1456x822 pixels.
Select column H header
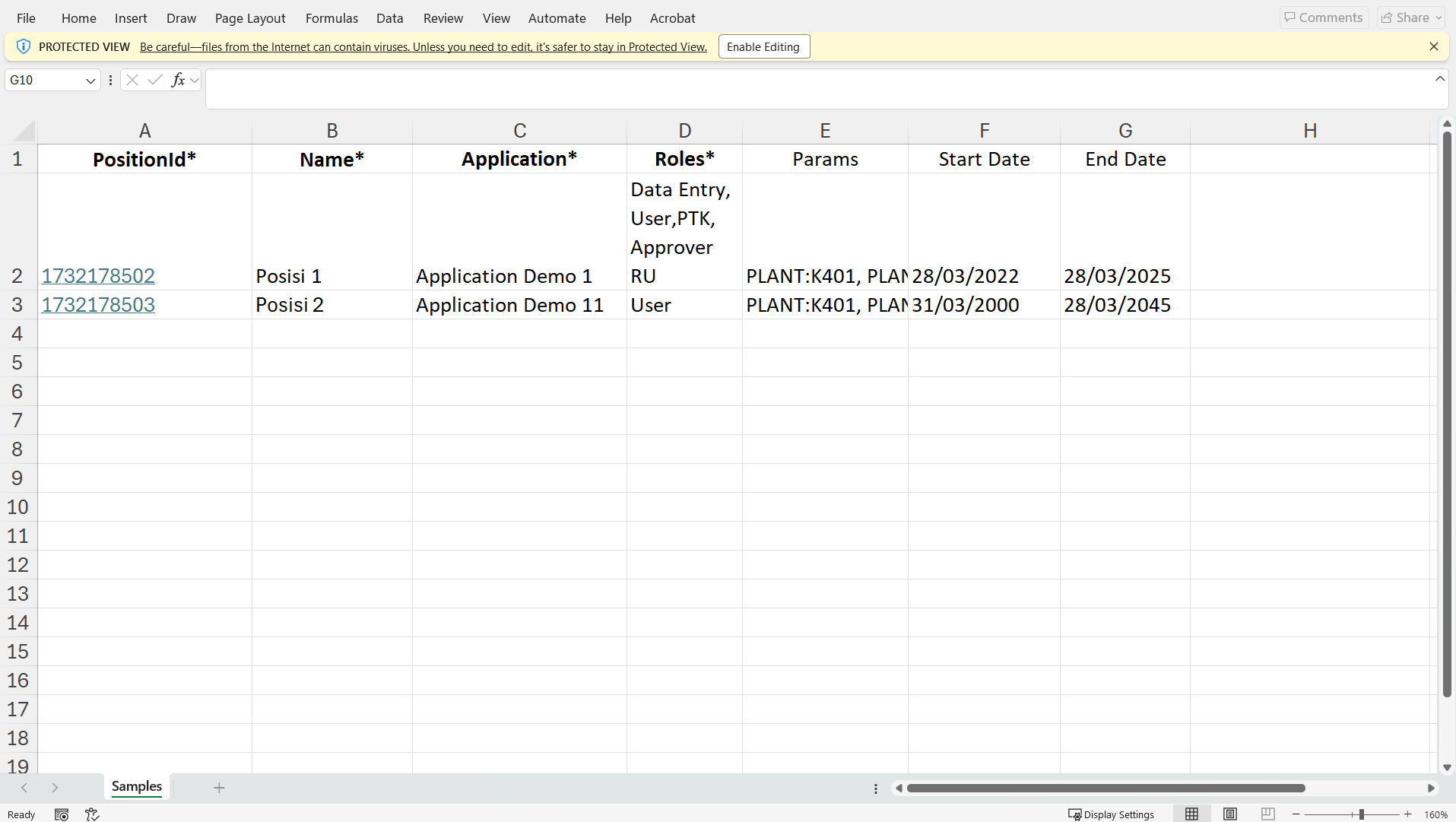pyautogui.click(x=1310, y=131)
